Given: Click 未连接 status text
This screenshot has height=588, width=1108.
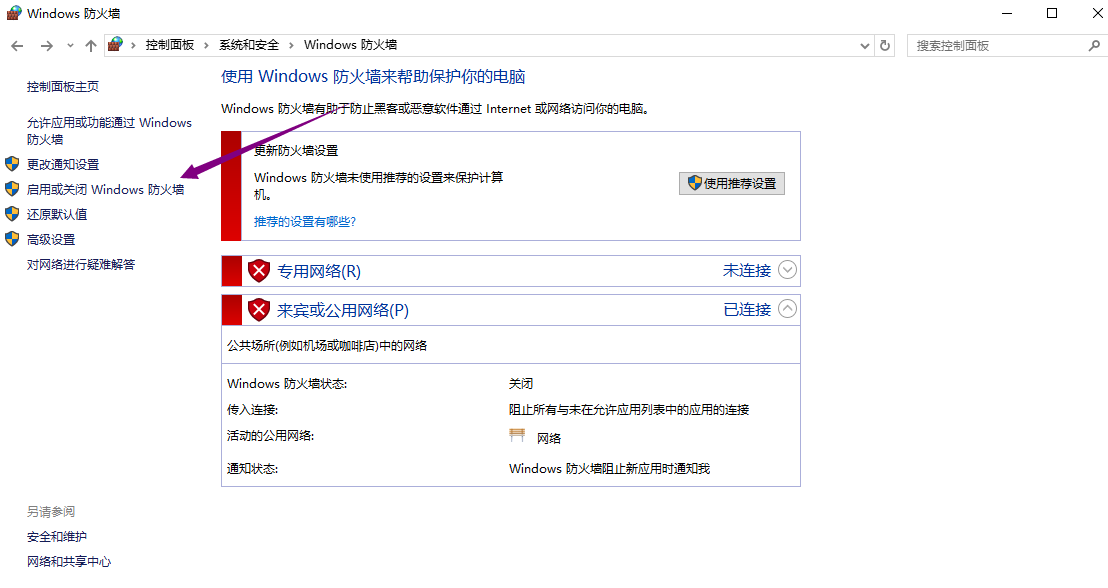Looking at the screenshot, I should pos(747,271).
